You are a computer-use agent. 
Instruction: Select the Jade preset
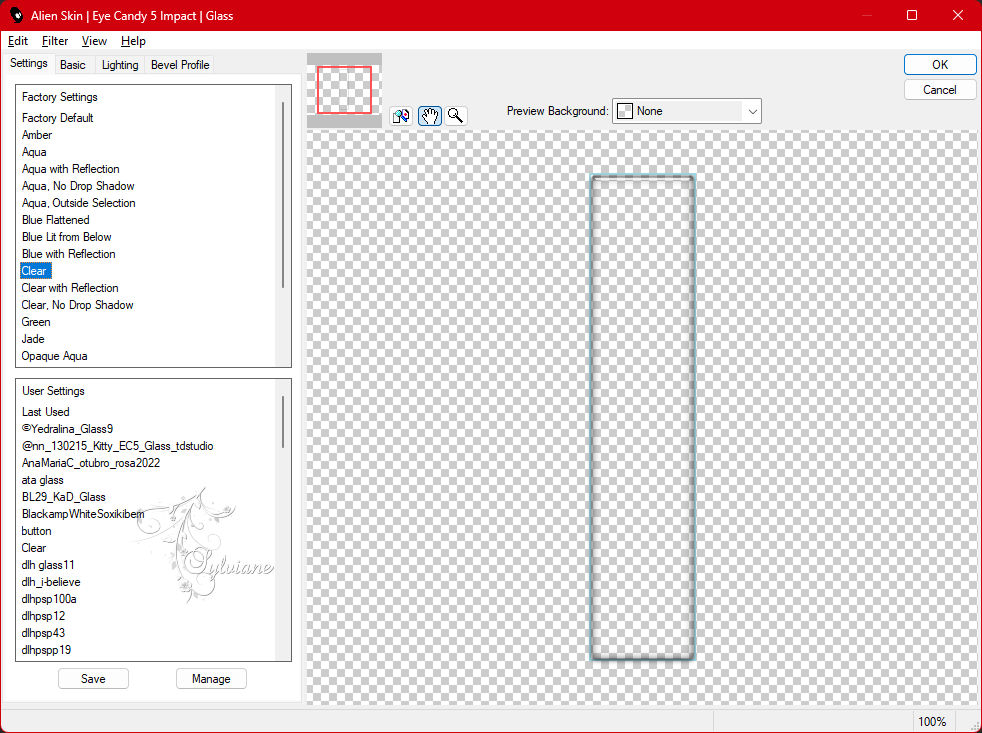pyautogui.click(x=33, y=338)
